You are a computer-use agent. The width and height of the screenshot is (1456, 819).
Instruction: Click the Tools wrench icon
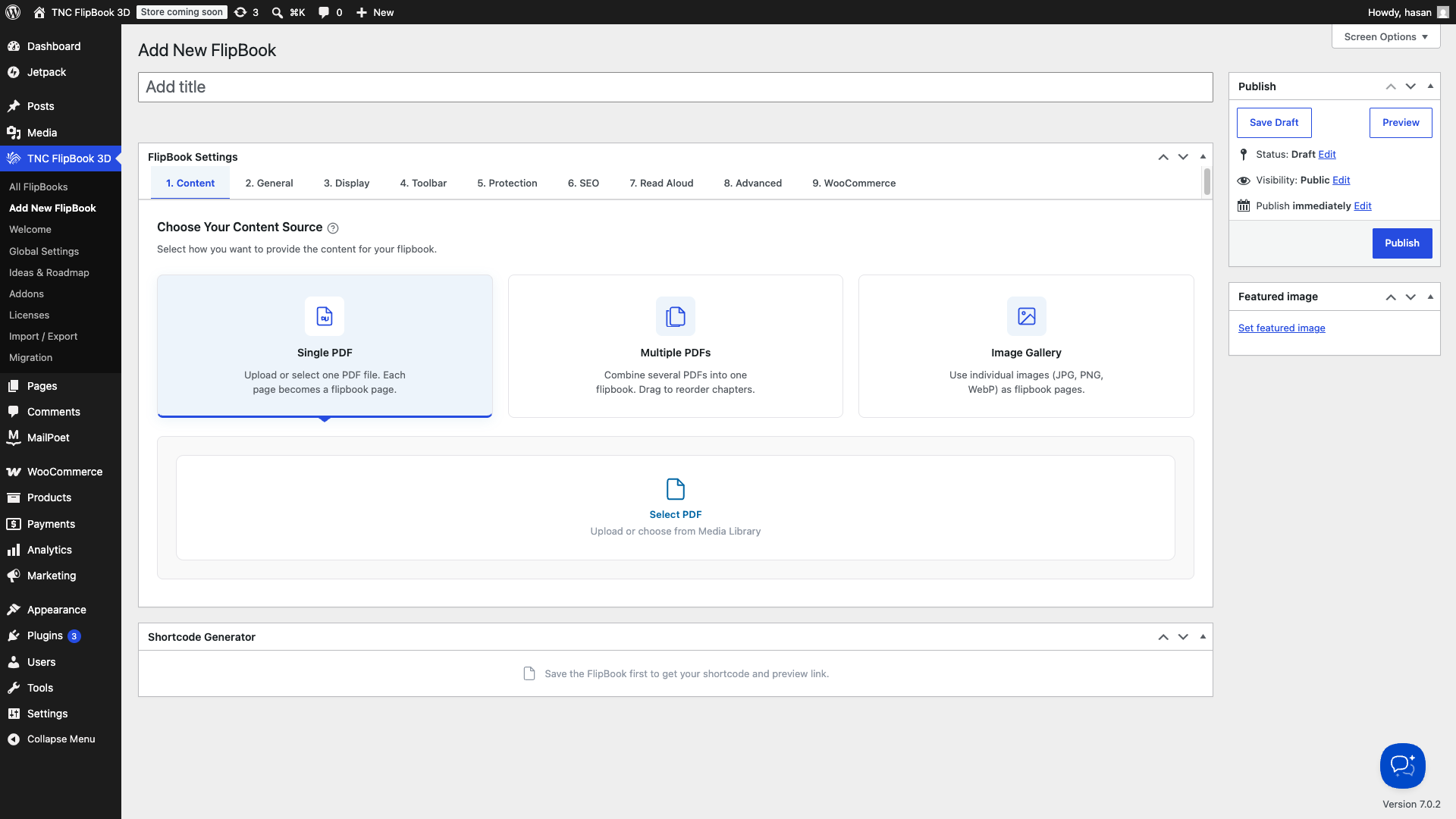point(14,688)
